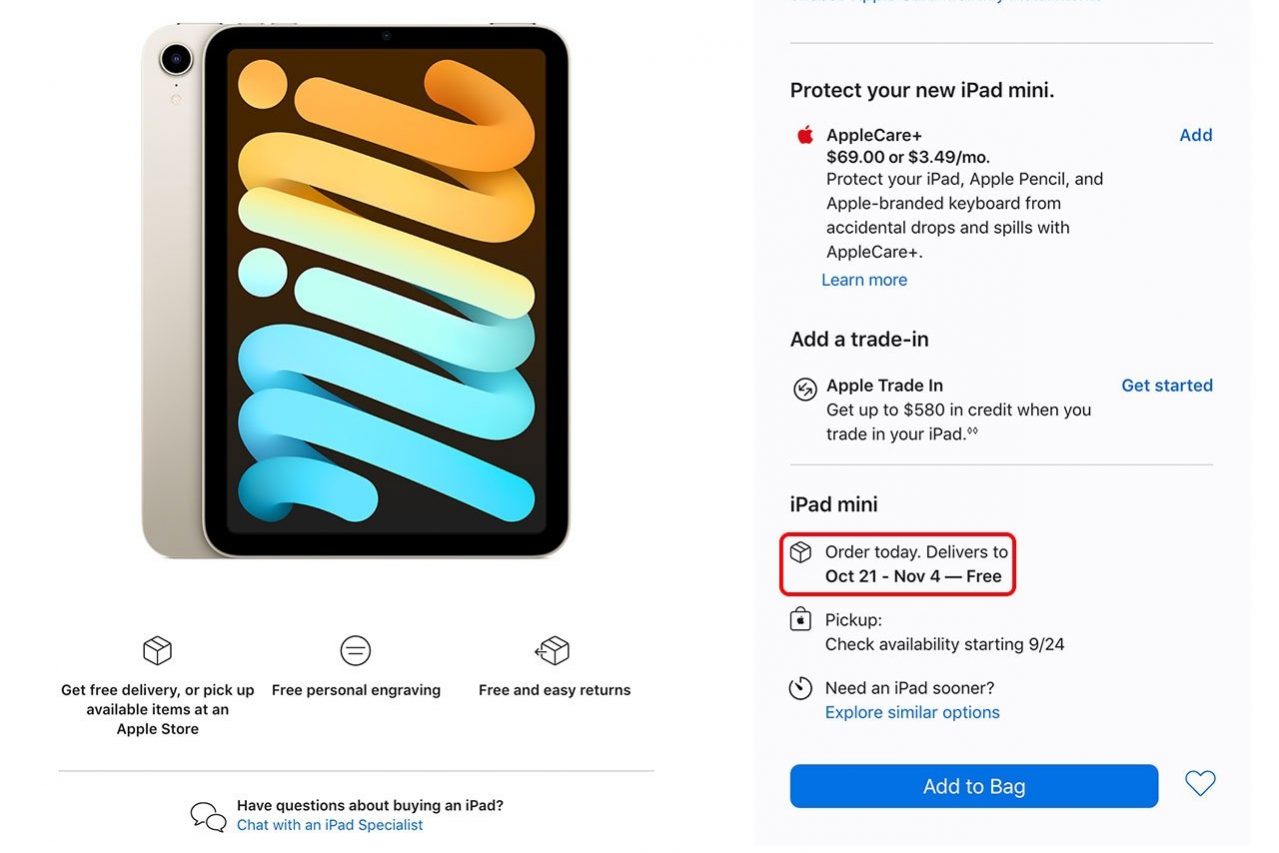Click Get started for Apple Trade In
This screenshot has height=853, width=1279.
click(x=1166, y=385)
